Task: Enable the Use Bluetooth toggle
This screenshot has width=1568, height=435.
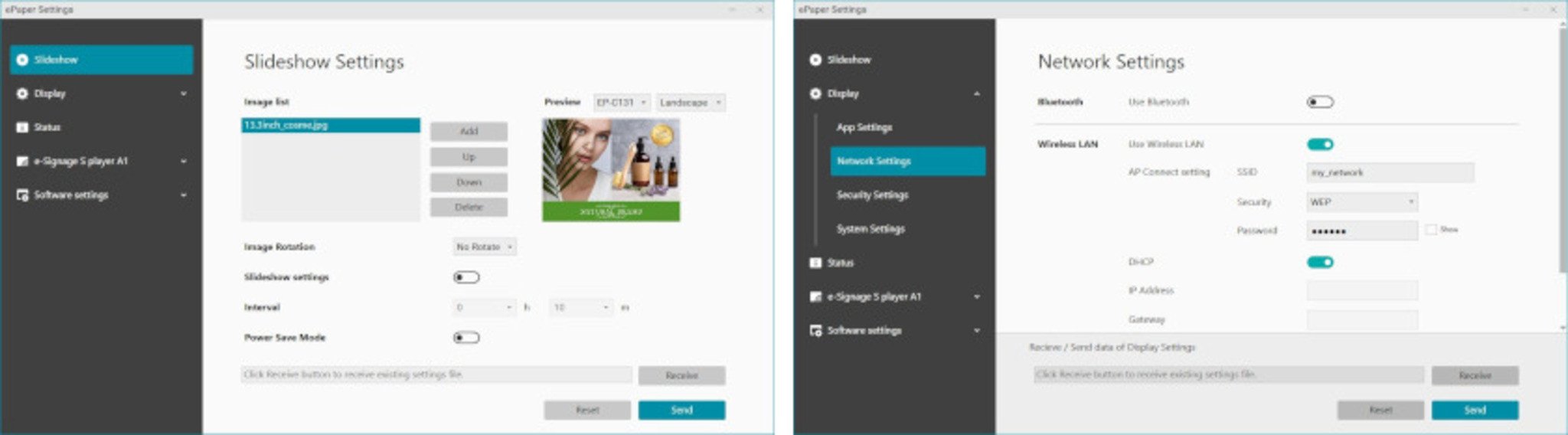Action: point(1320,102)
